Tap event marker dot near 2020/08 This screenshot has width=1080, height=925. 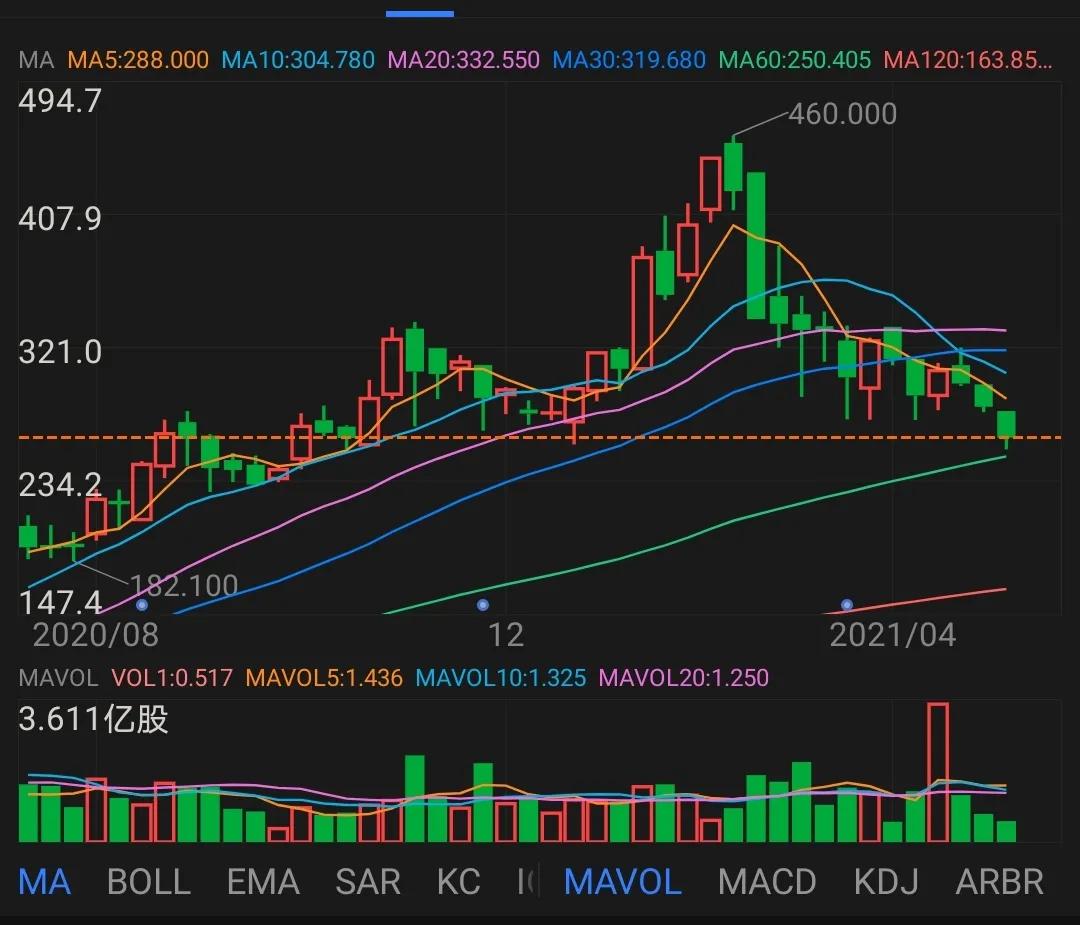tap(142, 605)
